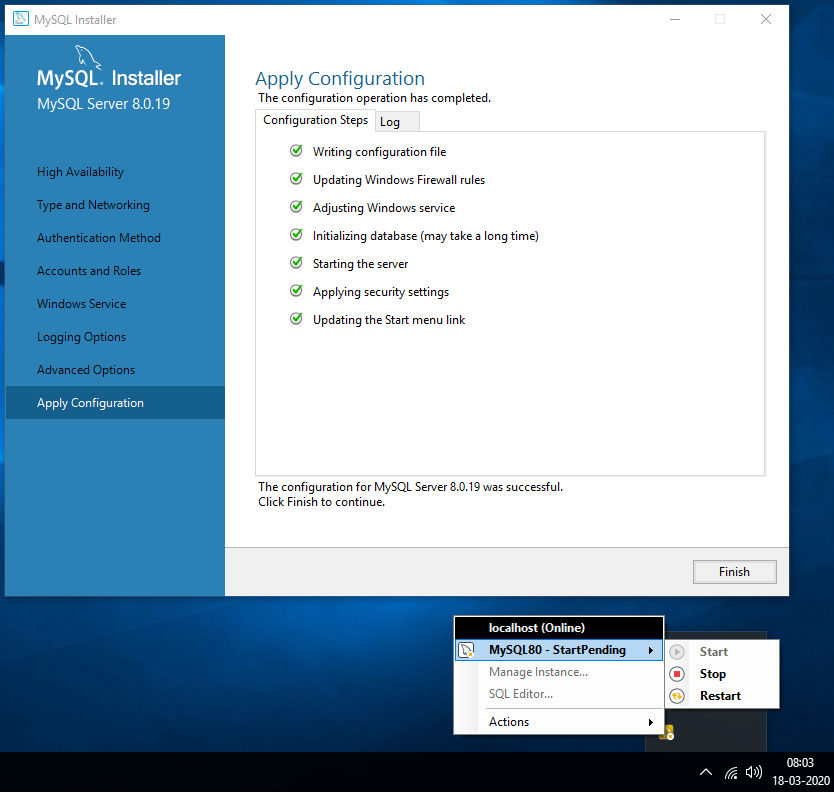This screenshot has height=793, width=834.
Task: Click the orange Restart icon
Action: (677, 696)
